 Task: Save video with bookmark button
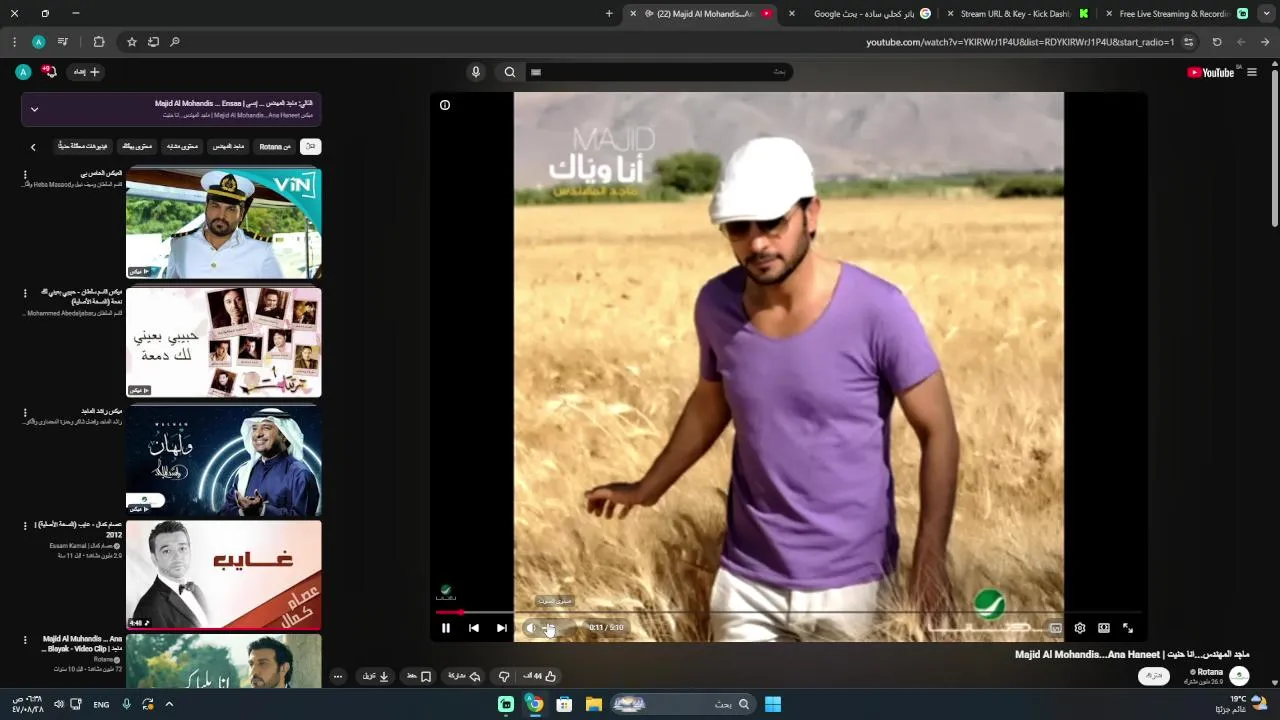(419, 676)
